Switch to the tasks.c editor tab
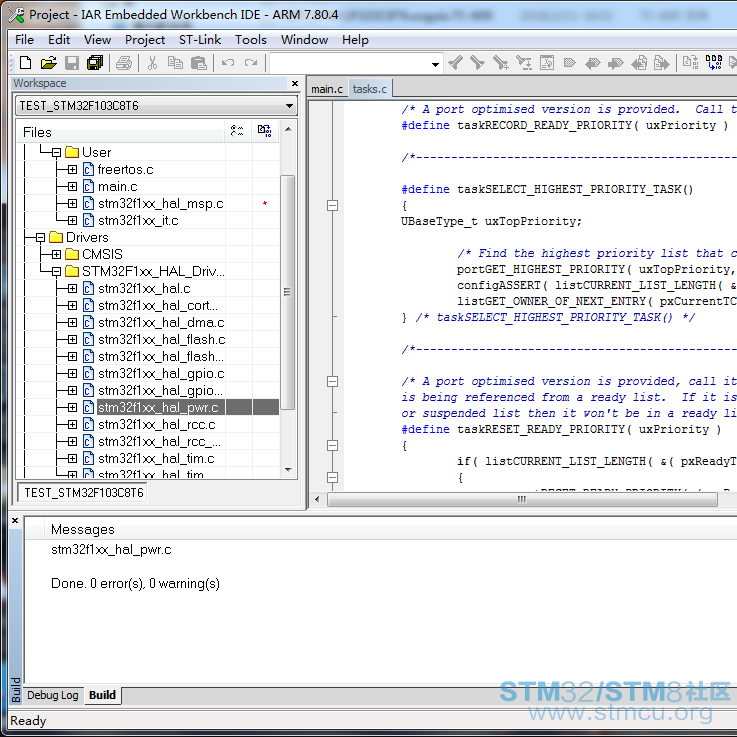The image size is (737, 737). tap(370, 89)
